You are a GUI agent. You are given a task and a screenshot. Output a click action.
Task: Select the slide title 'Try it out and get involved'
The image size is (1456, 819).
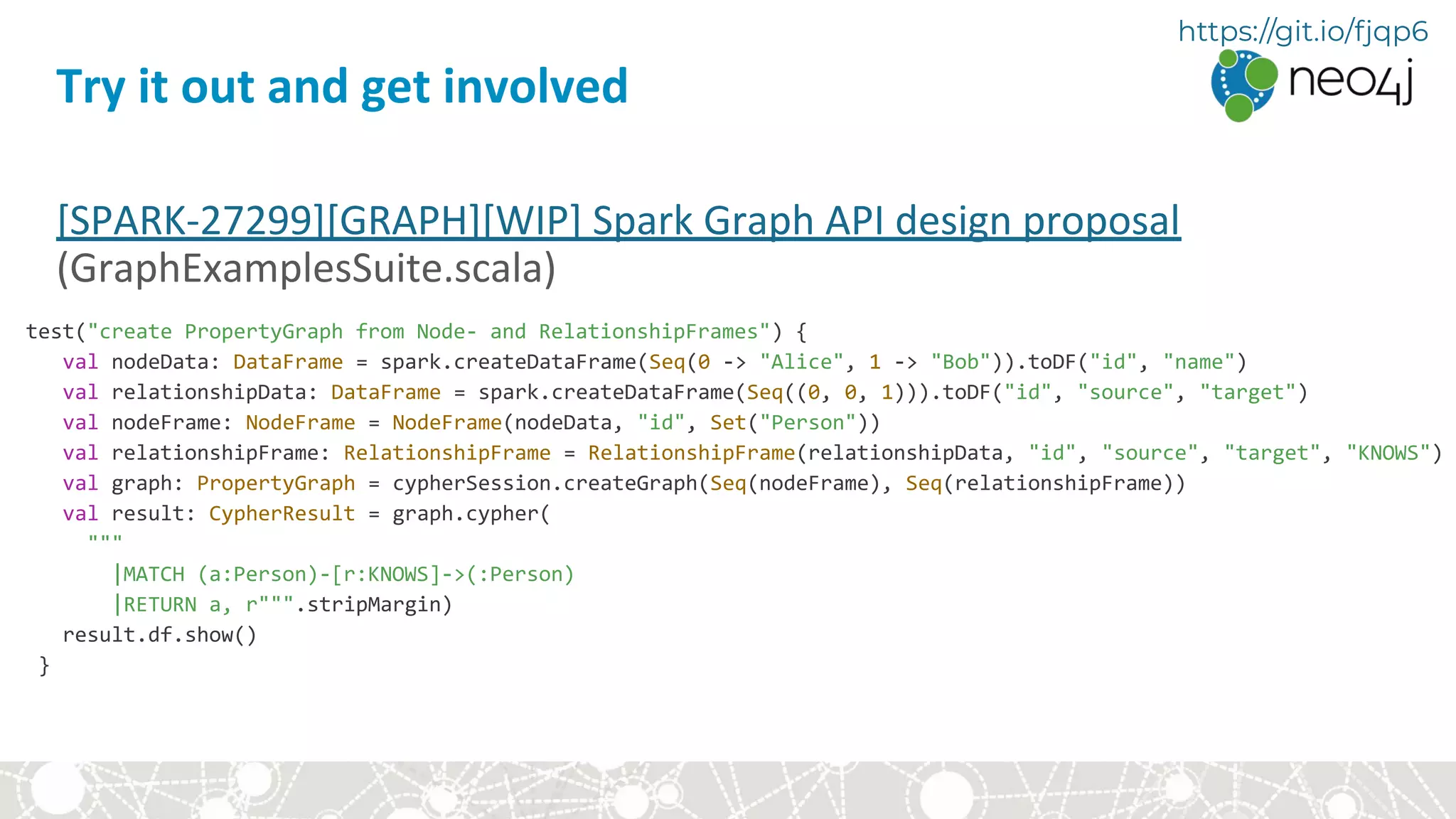coord(342,87)
